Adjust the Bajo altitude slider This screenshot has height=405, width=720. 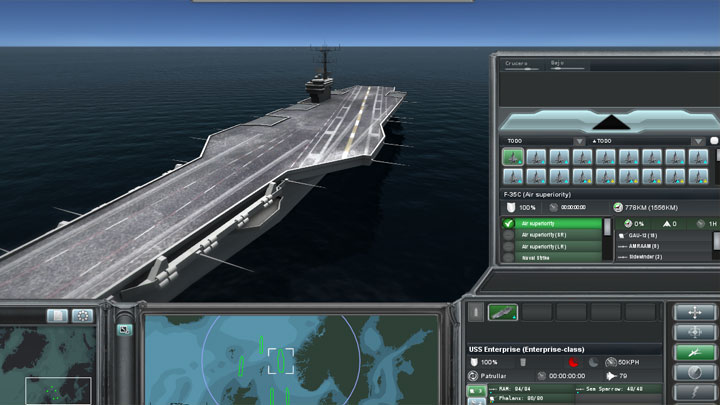click(x=568, y=69)
